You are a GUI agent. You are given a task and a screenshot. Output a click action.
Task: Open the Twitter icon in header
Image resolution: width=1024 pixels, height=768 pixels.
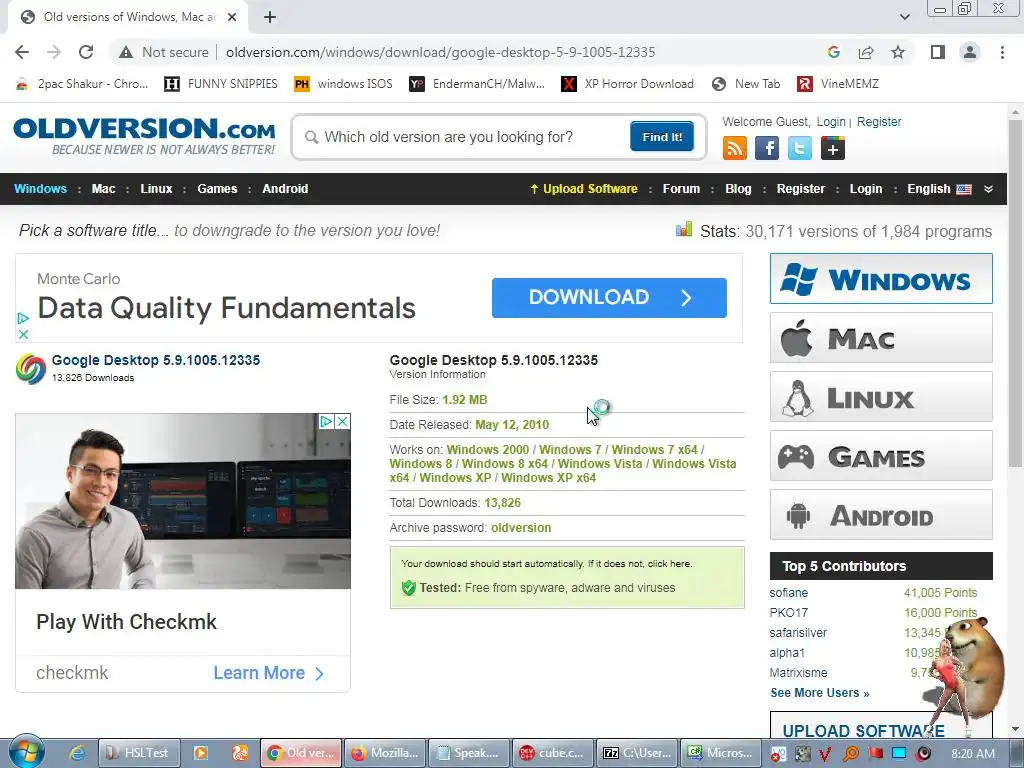click(x=799, y=148)
